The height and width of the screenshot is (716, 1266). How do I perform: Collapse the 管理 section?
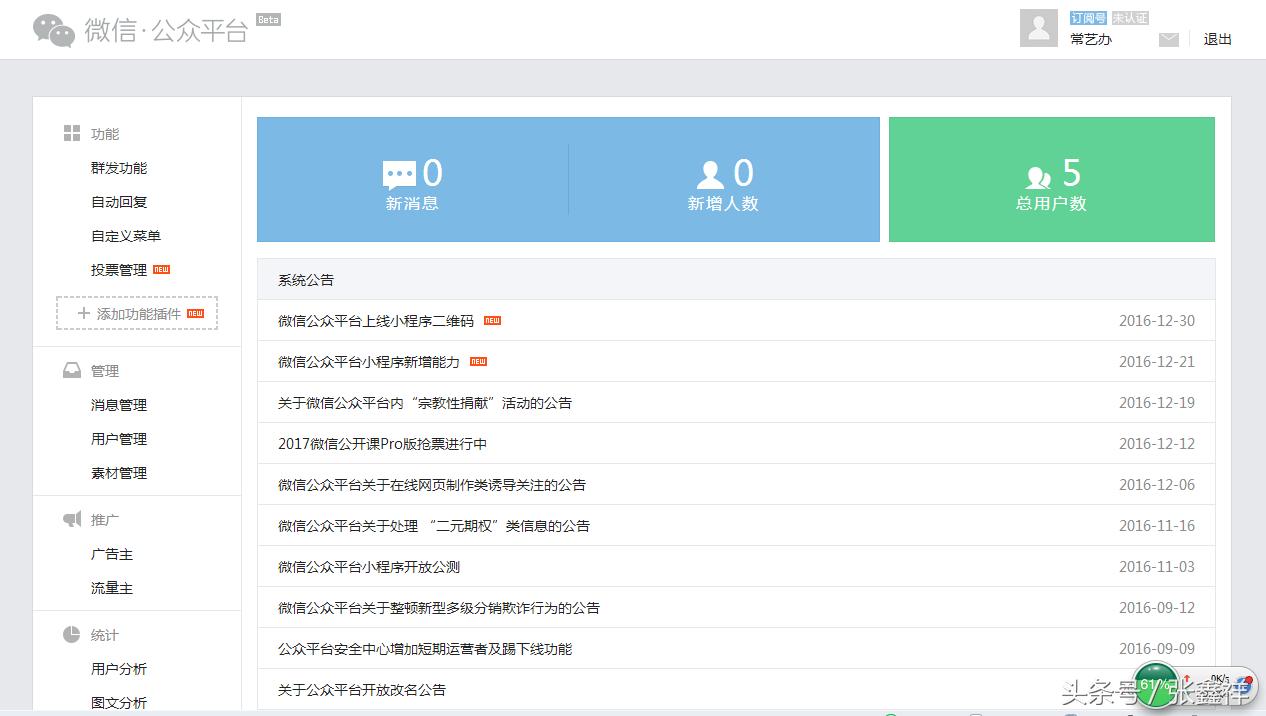pos(103,369)
